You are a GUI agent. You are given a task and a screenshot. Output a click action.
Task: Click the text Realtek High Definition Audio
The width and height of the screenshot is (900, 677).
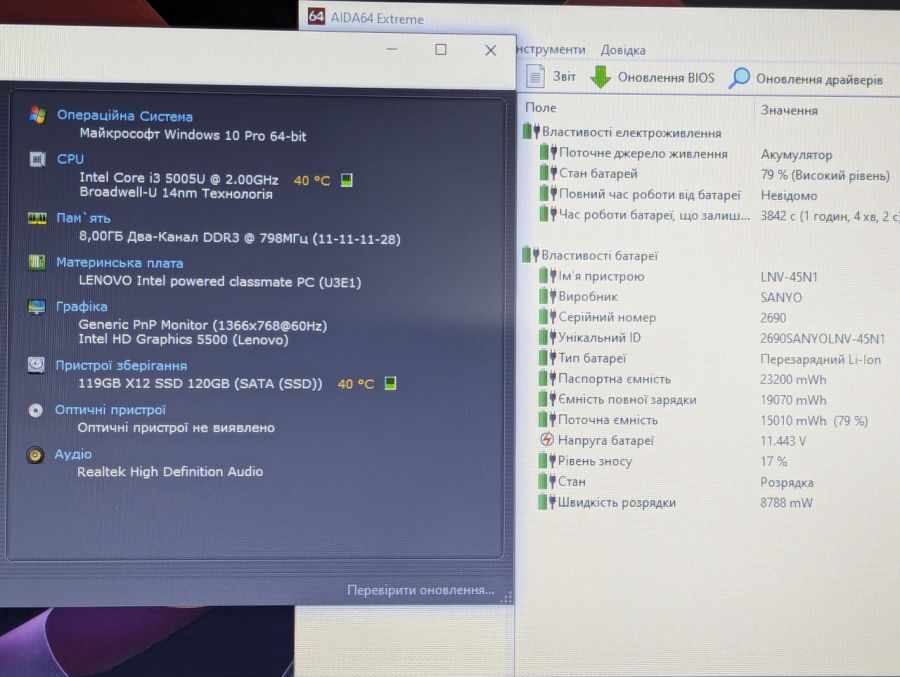click(x=170, y=471)
